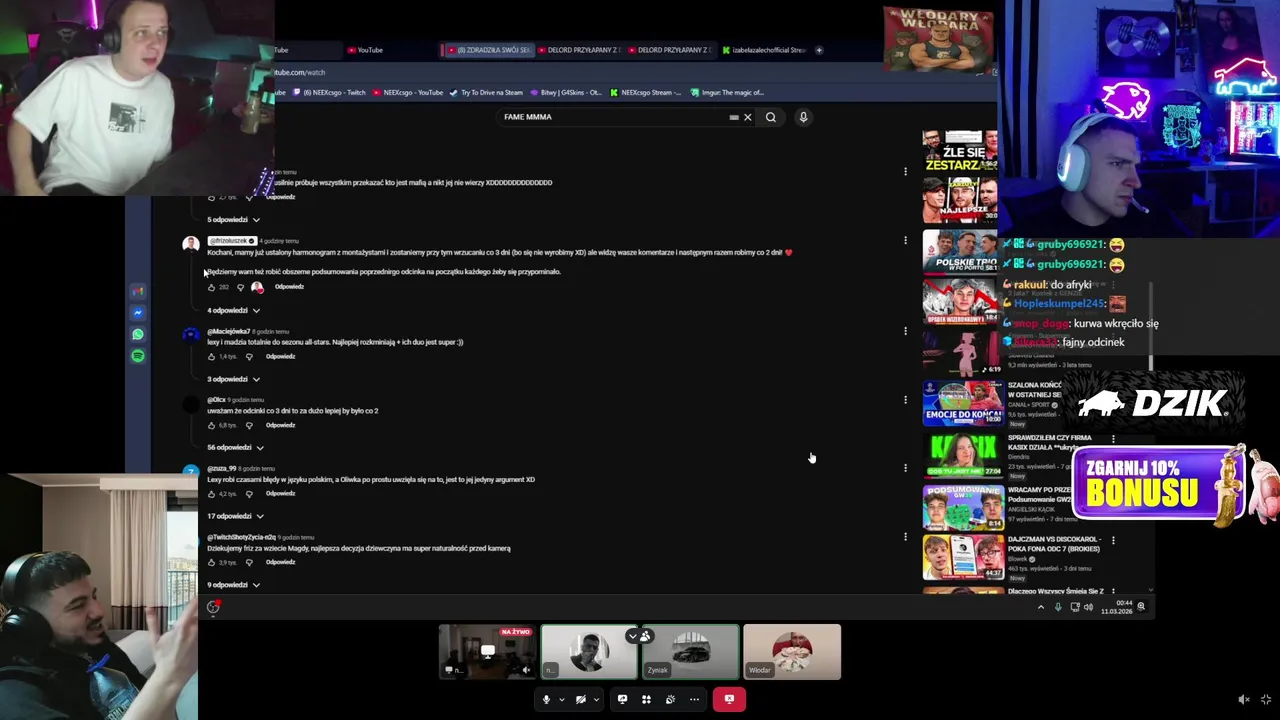
Task: Start voice search with microphone icon
Action: (x=803, y=117)
